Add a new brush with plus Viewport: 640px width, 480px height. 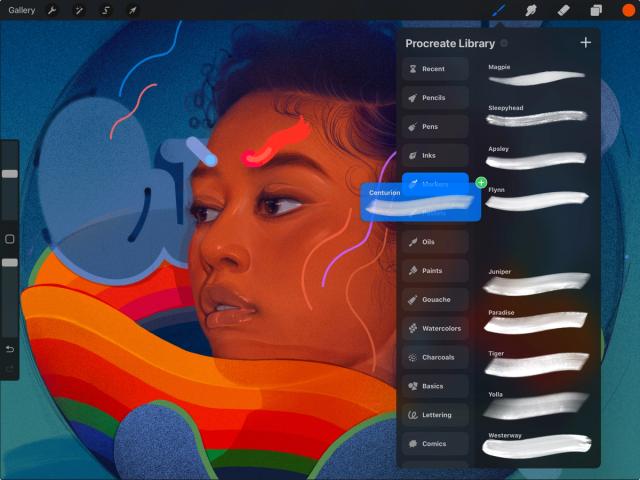[x=585, y=42]
